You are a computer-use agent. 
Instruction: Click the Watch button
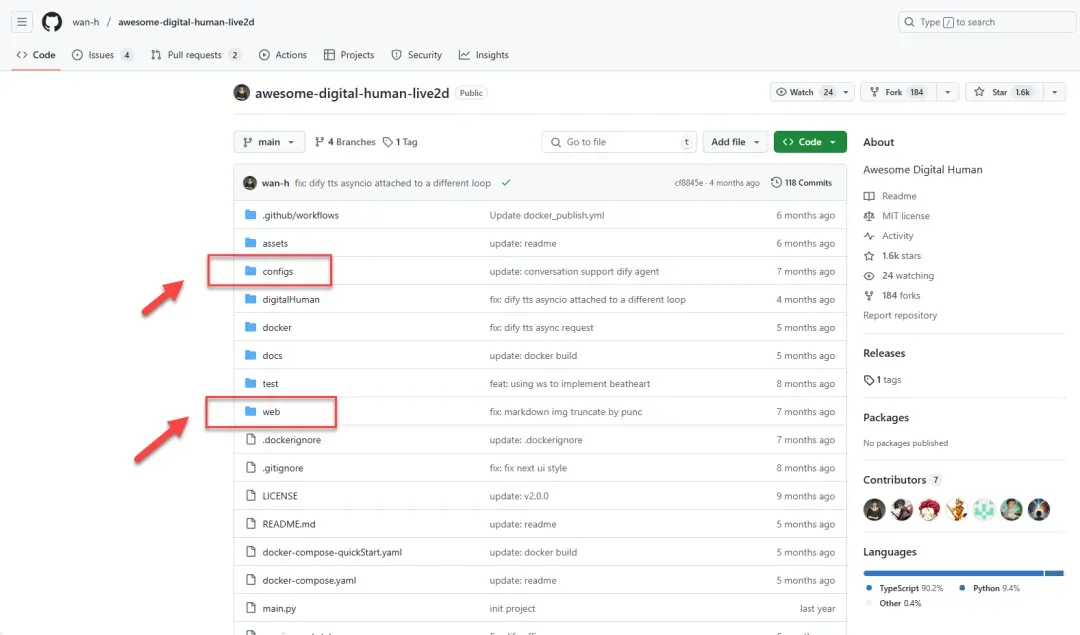803,92
